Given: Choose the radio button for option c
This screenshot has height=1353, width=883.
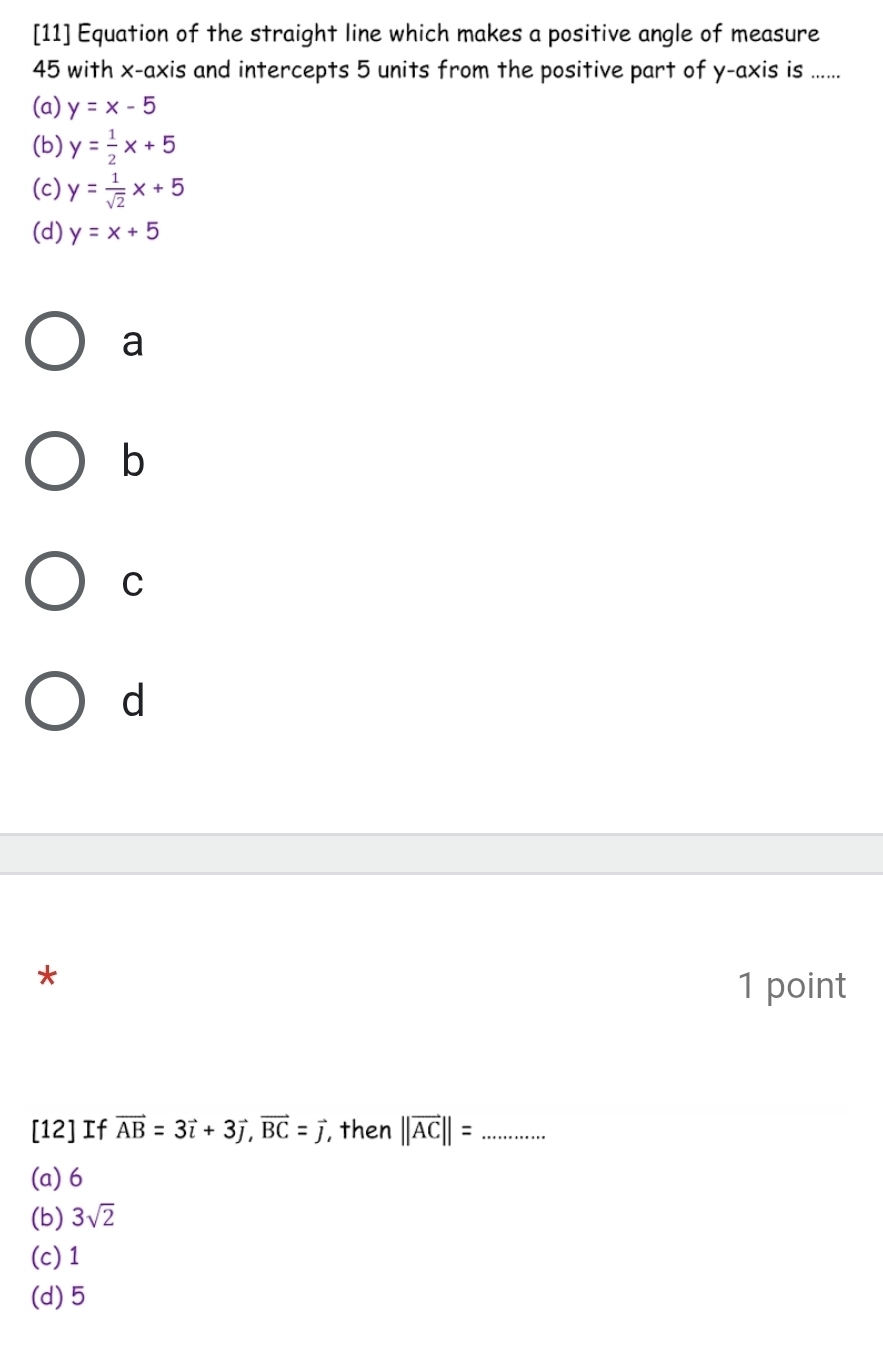Looking at the screenshot, I should (x=55, y=581).
